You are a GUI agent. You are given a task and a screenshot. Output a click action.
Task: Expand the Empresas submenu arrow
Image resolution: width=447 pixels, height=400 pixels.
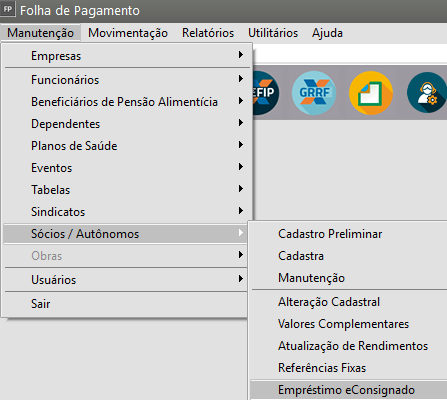click(x=241, y=55)
